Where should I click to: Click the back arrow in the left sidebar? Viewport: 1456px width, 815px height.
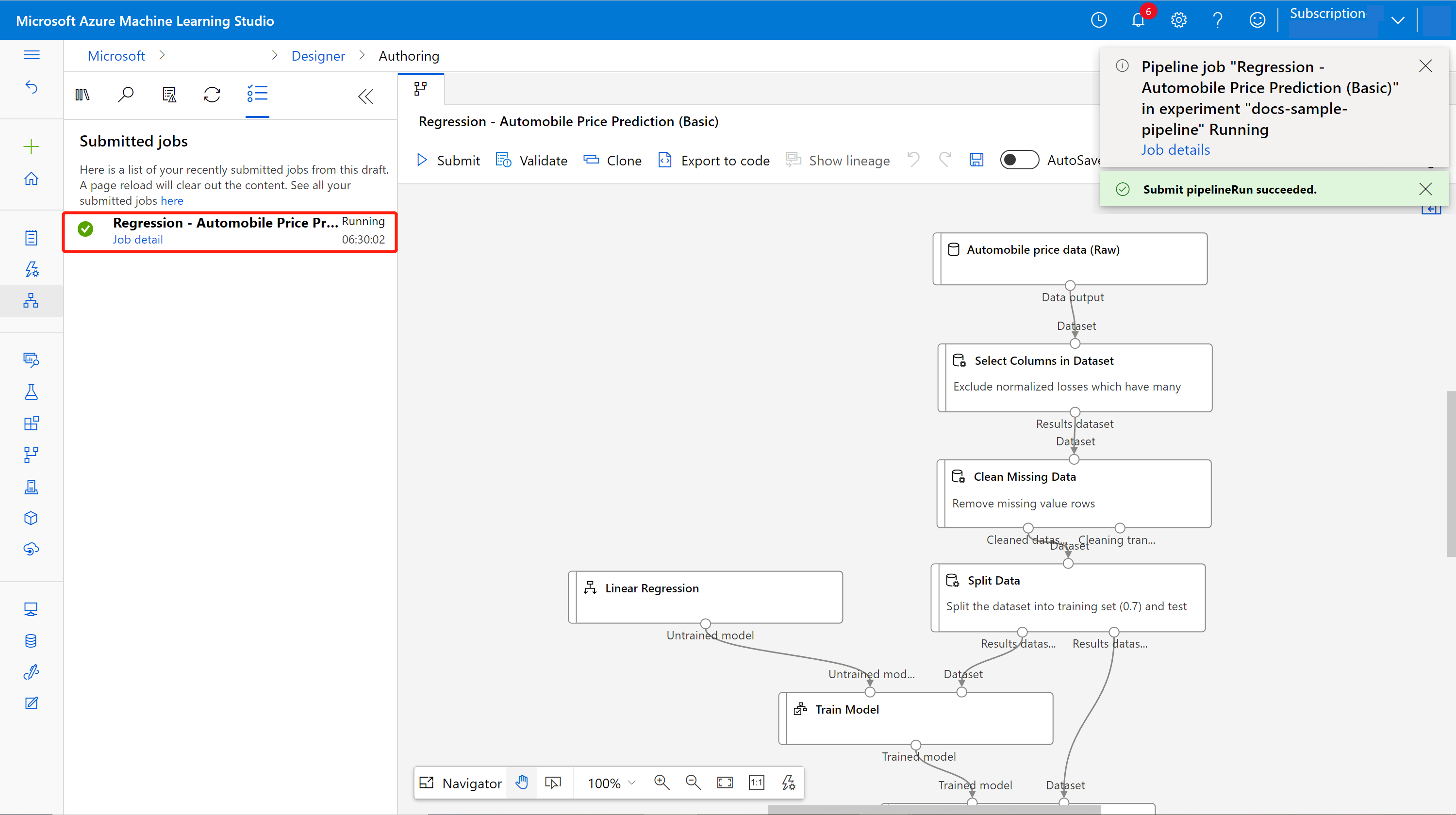[32, 87]
